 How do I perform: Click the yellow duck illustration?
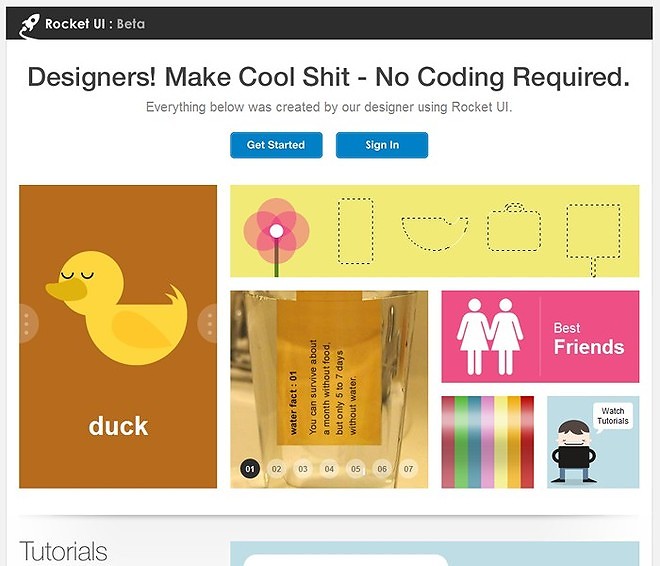pos(117,307)
